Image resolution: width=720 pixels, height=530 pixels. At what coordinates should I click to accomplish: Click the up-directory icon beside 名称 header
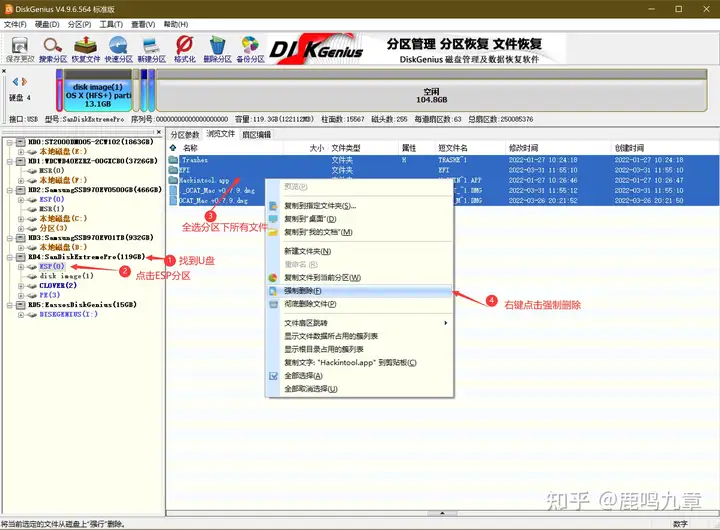173,147
